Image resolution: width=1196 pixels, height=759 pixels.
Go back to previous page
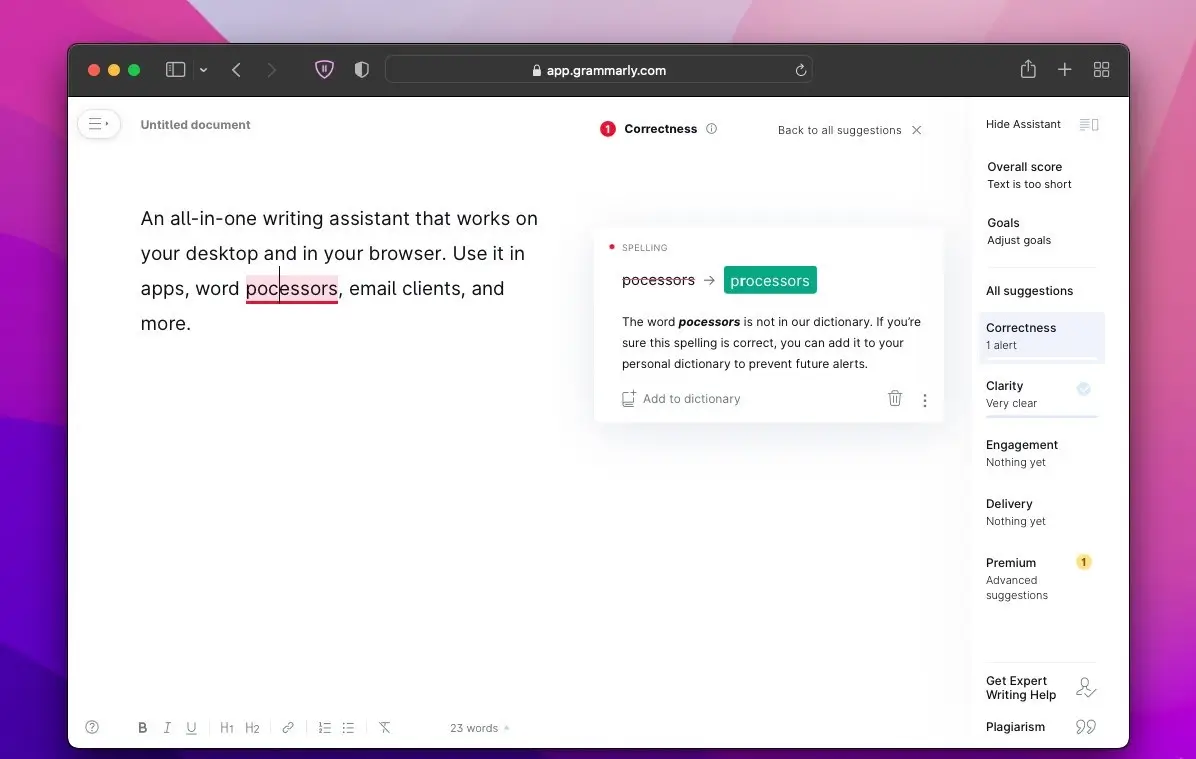coord(236,70)
